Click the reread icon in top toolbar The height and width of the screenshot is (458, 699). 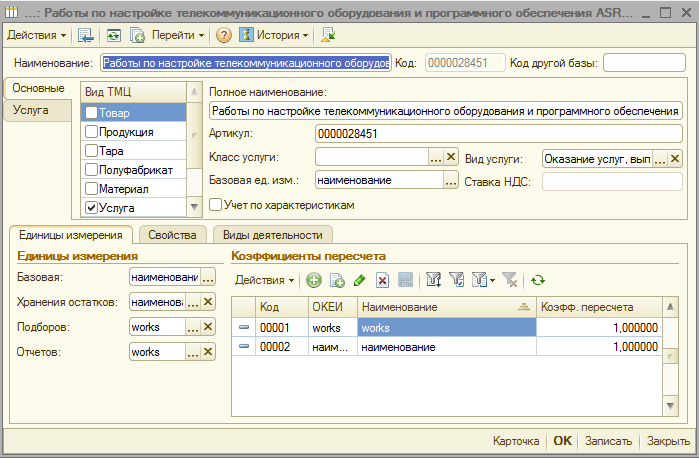pos(113,35)
